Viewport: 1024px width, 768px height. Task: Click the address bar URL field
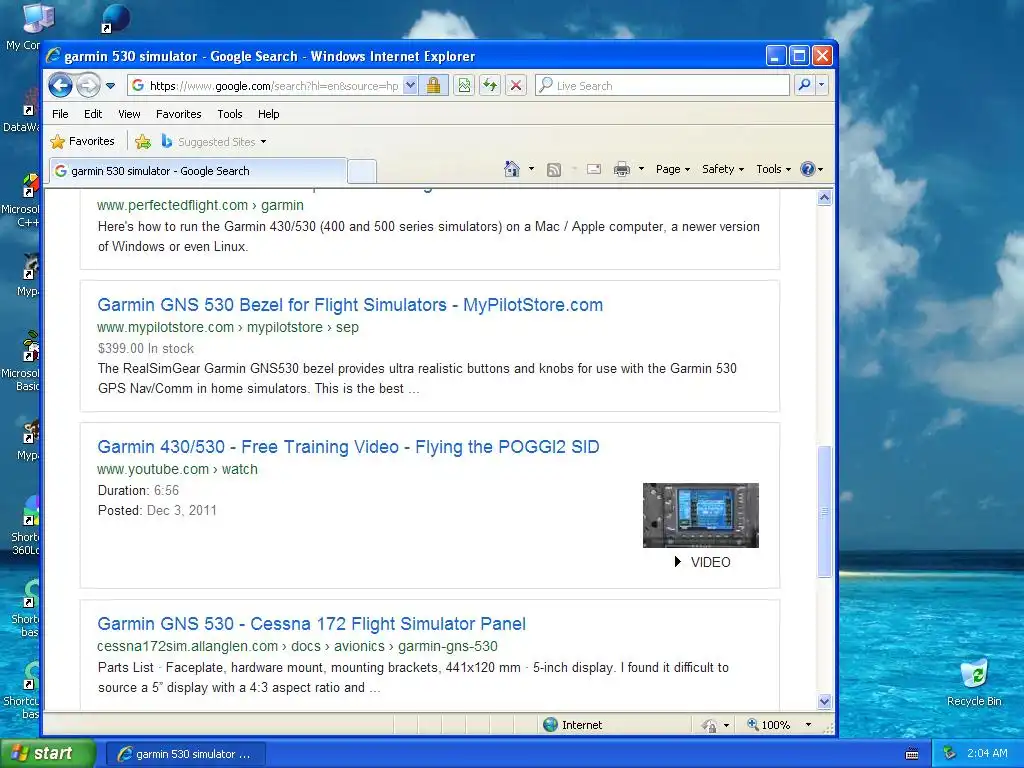point(265,86)
